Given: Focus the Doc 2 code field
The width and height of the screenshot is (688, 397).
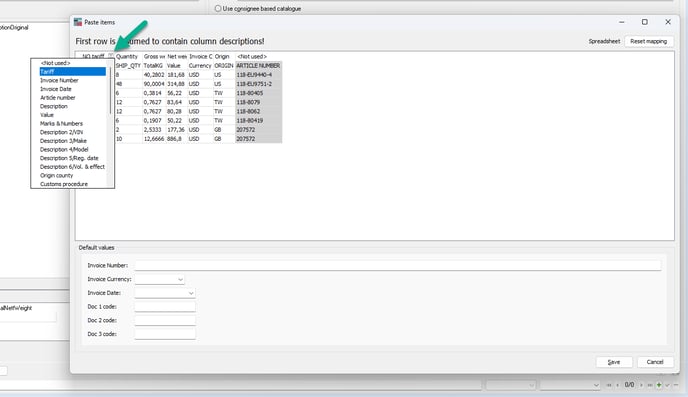Looking at the screenshot, I should (165, 320).
